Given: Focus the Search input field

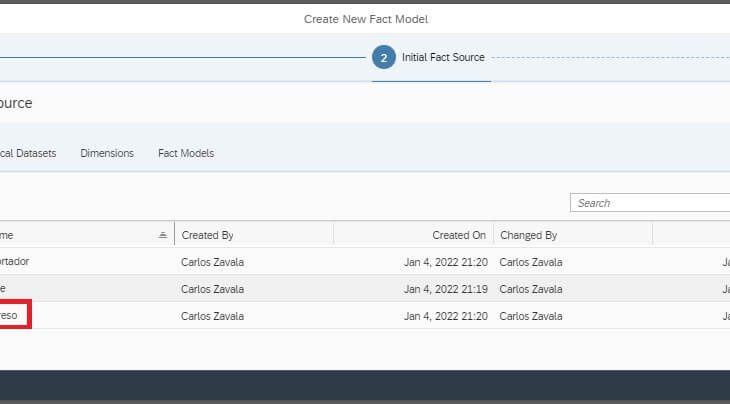Looking at the screenshot, I should 650,203.
